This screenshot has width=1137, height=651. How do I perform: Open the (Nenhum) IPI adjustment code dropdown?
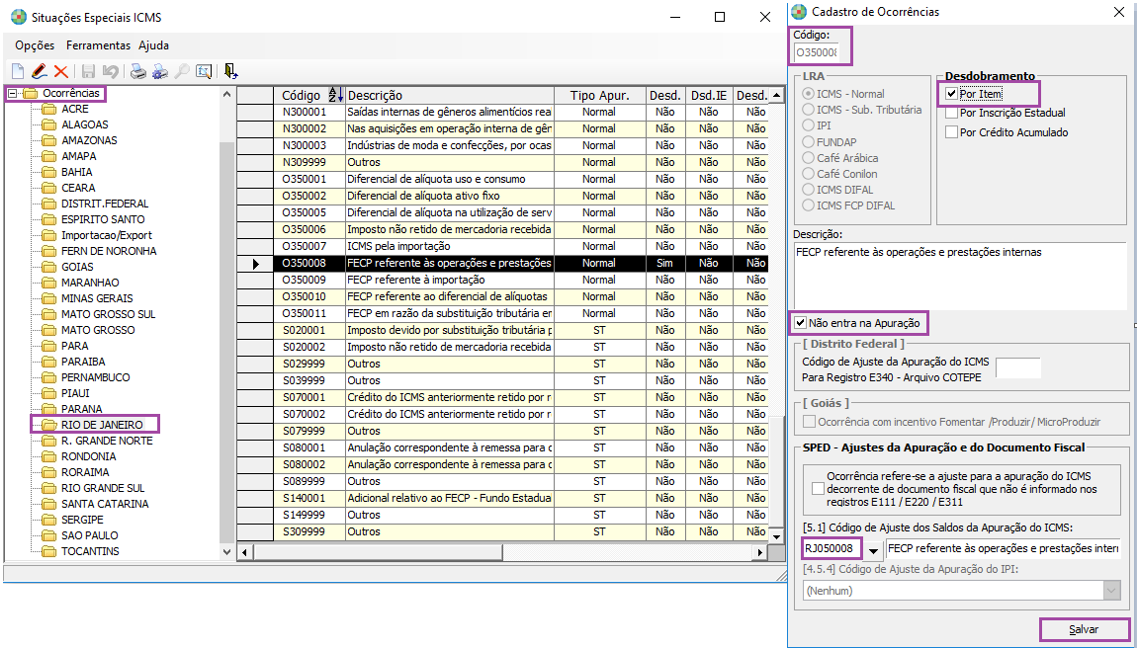tap(1112, 591)
